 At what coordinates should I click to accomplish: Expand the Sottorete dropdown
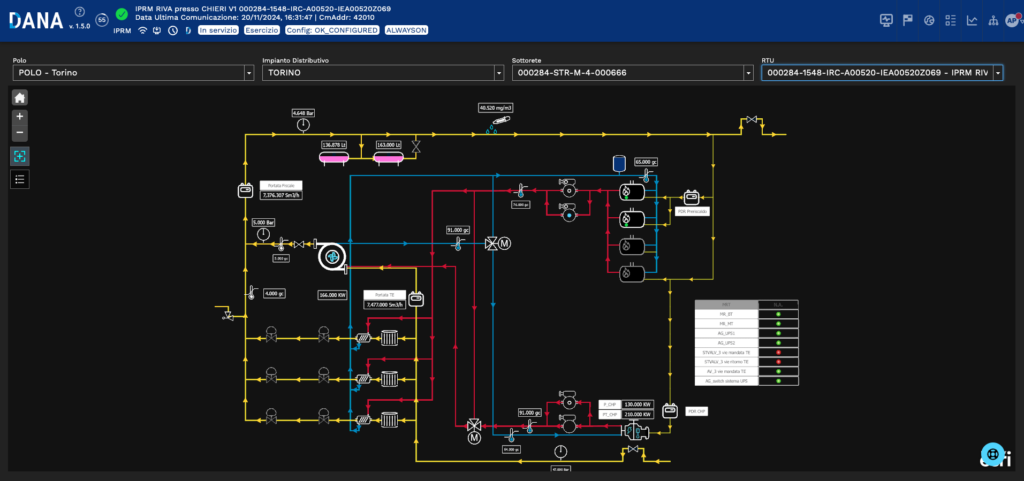(747, 73)
